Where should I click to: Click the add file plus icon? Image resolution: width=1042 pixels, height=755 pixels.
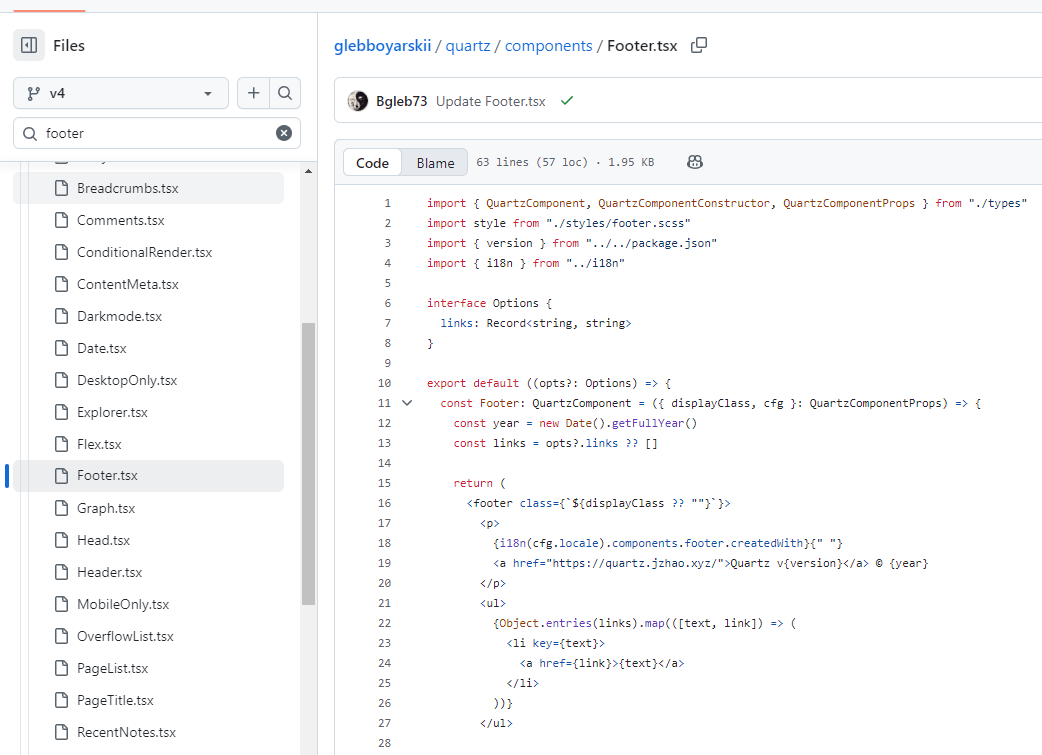click(x=254, y=93)
